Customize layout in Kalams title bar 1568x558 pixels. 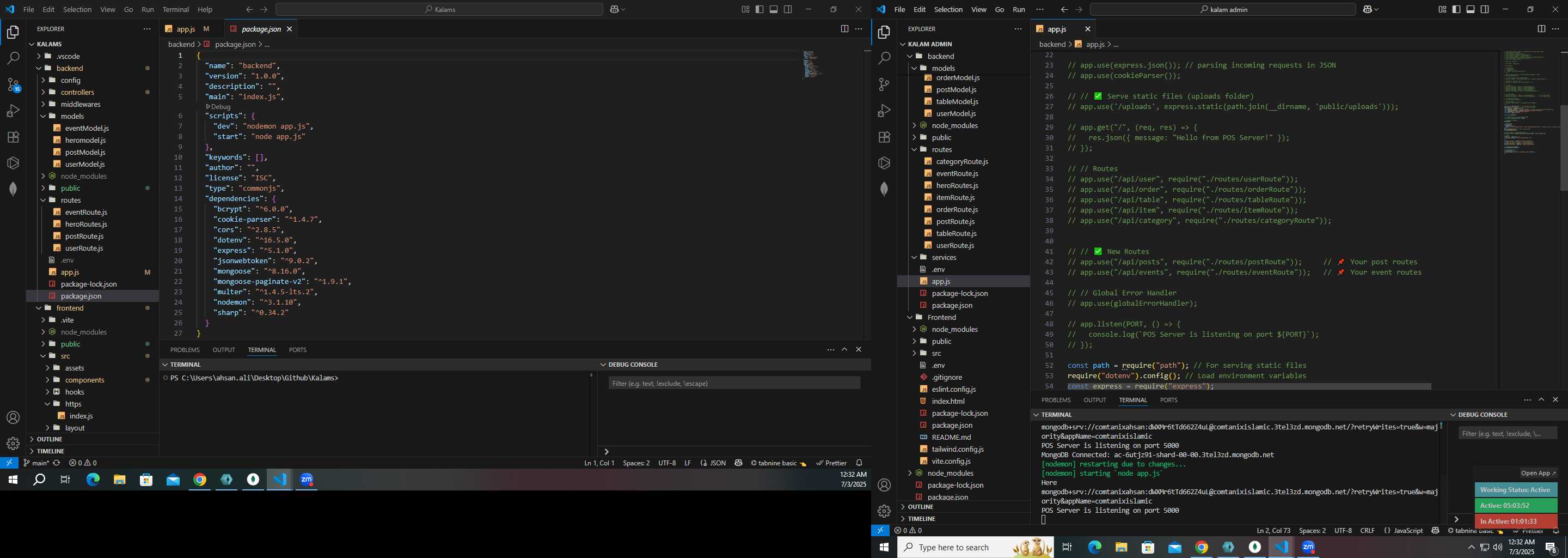pos(745,9)
